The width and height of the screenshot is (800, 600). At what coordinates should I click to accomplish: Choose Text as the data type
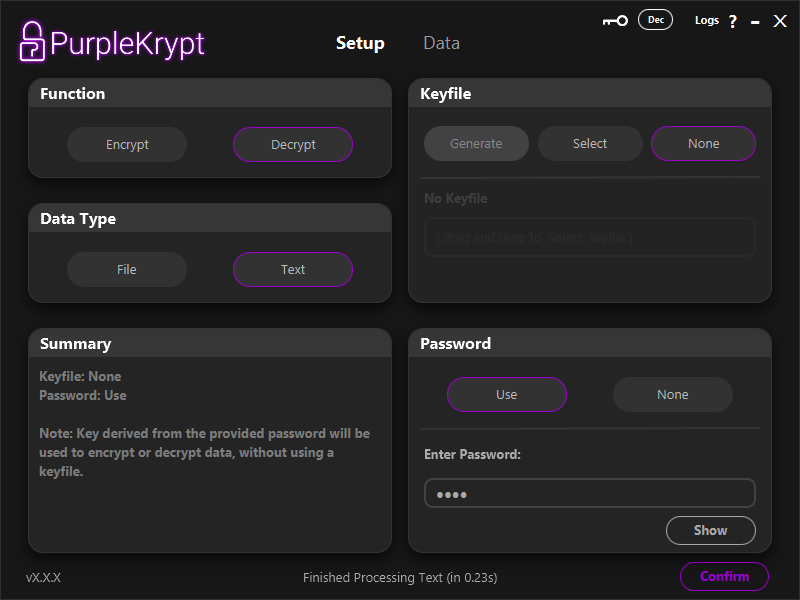click(293, 269)
